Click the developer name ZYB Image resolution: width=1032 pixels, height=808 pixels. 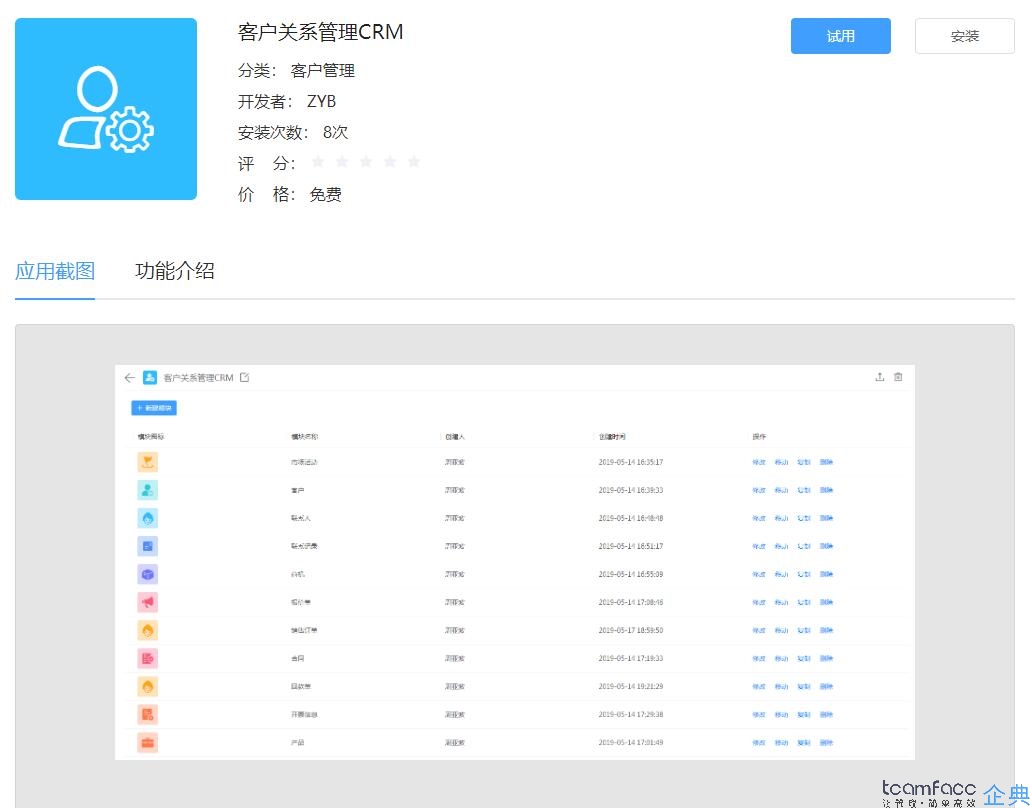pyautogui.click(x=321, y=101)
